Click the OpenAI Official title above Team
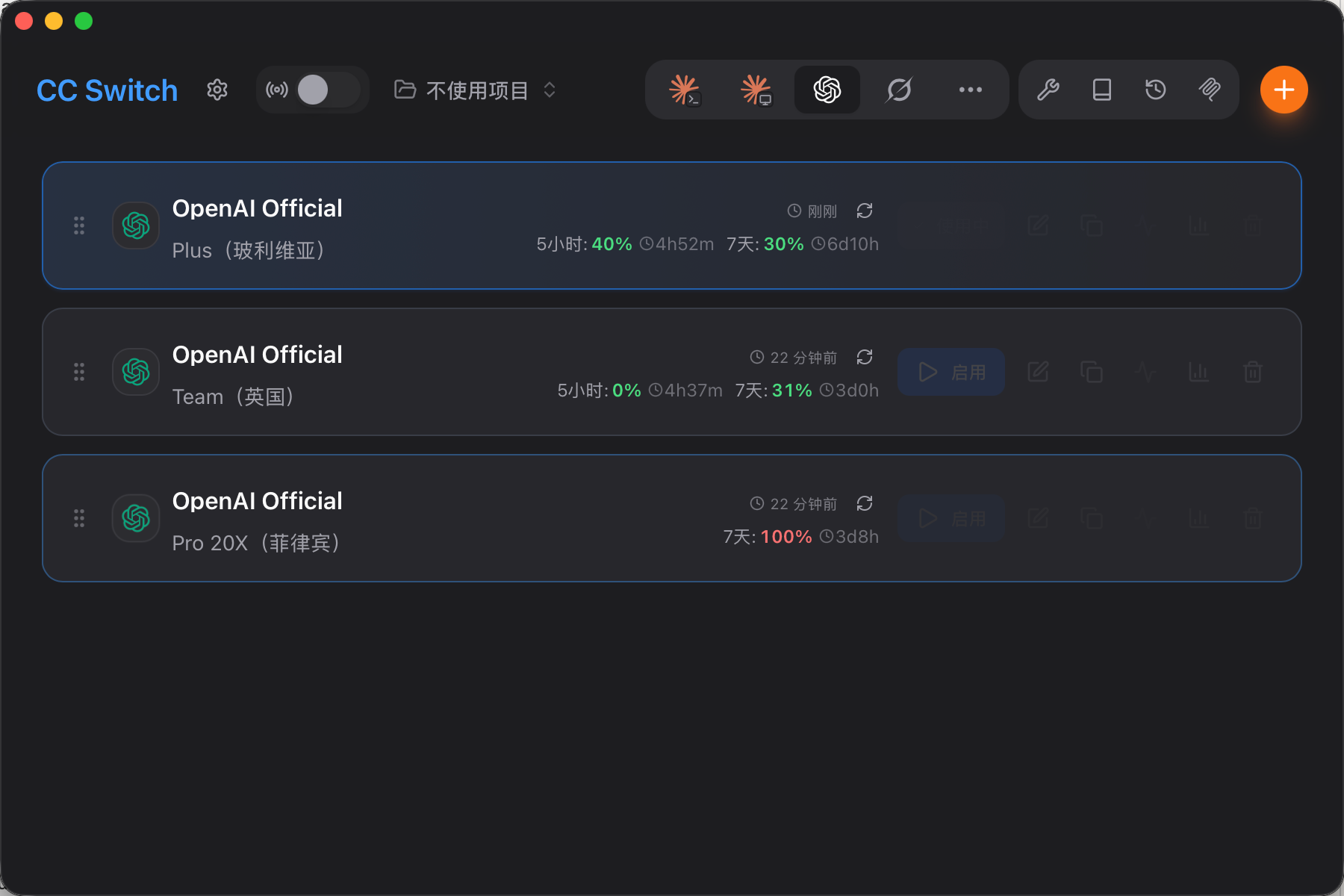1344x896 pixels. tap(258, 355)
